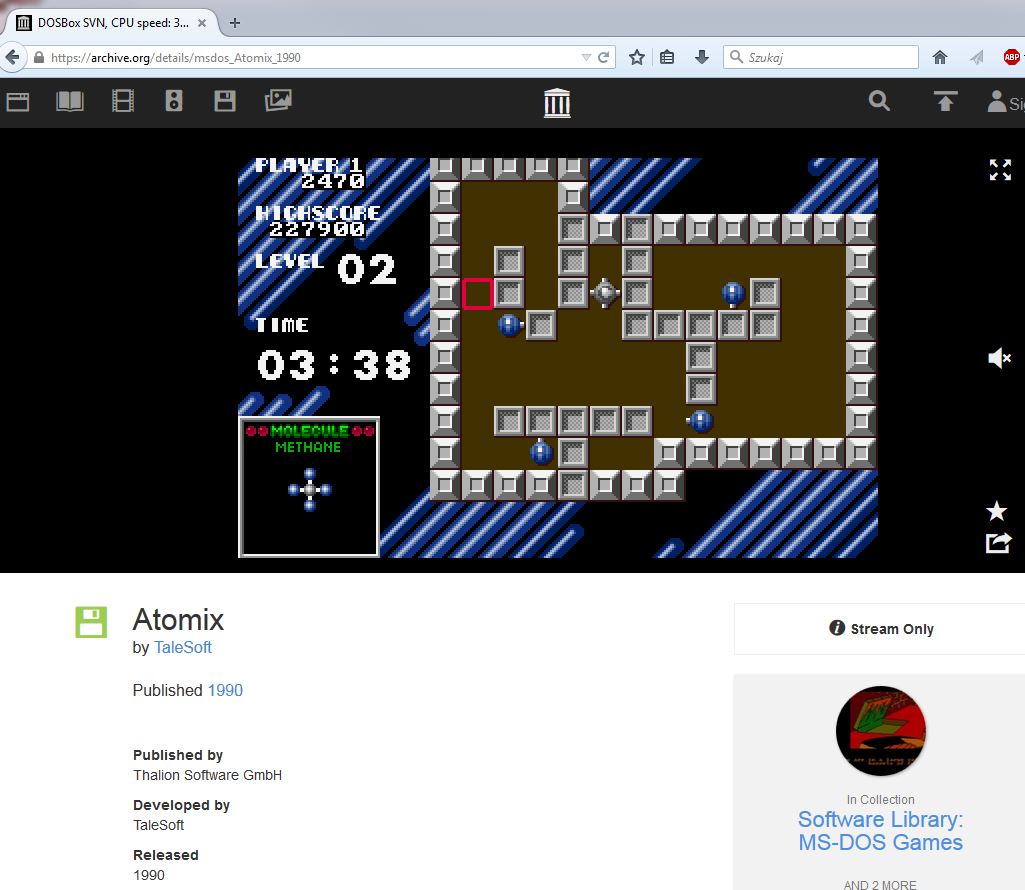This screenshot has height=890, width=1025.
Task: Open a new browser tab
Action: coord(235,23)
